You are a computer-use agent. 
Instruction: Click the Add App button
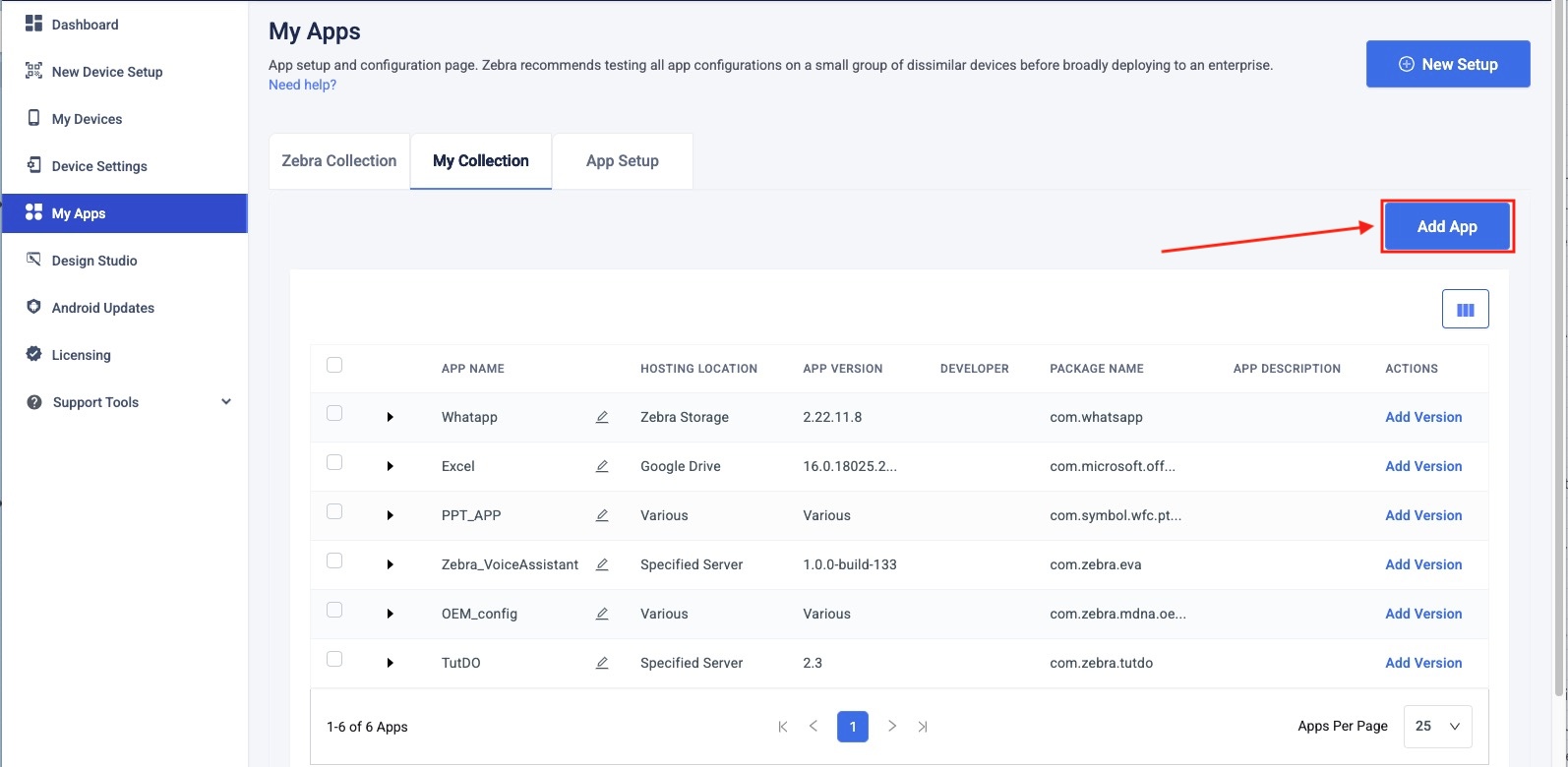1446,227
